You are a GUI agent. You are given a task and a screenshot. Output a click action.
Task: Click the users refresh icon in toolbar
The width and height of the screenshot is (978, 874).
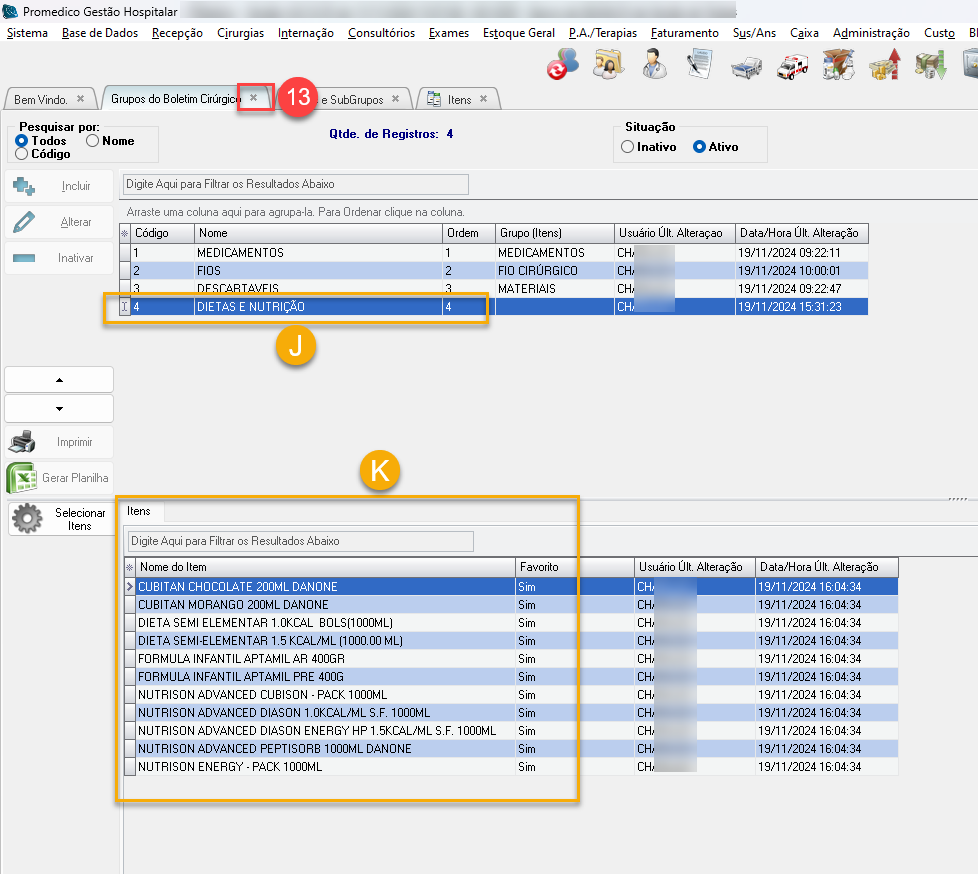[x=562, y=65]
